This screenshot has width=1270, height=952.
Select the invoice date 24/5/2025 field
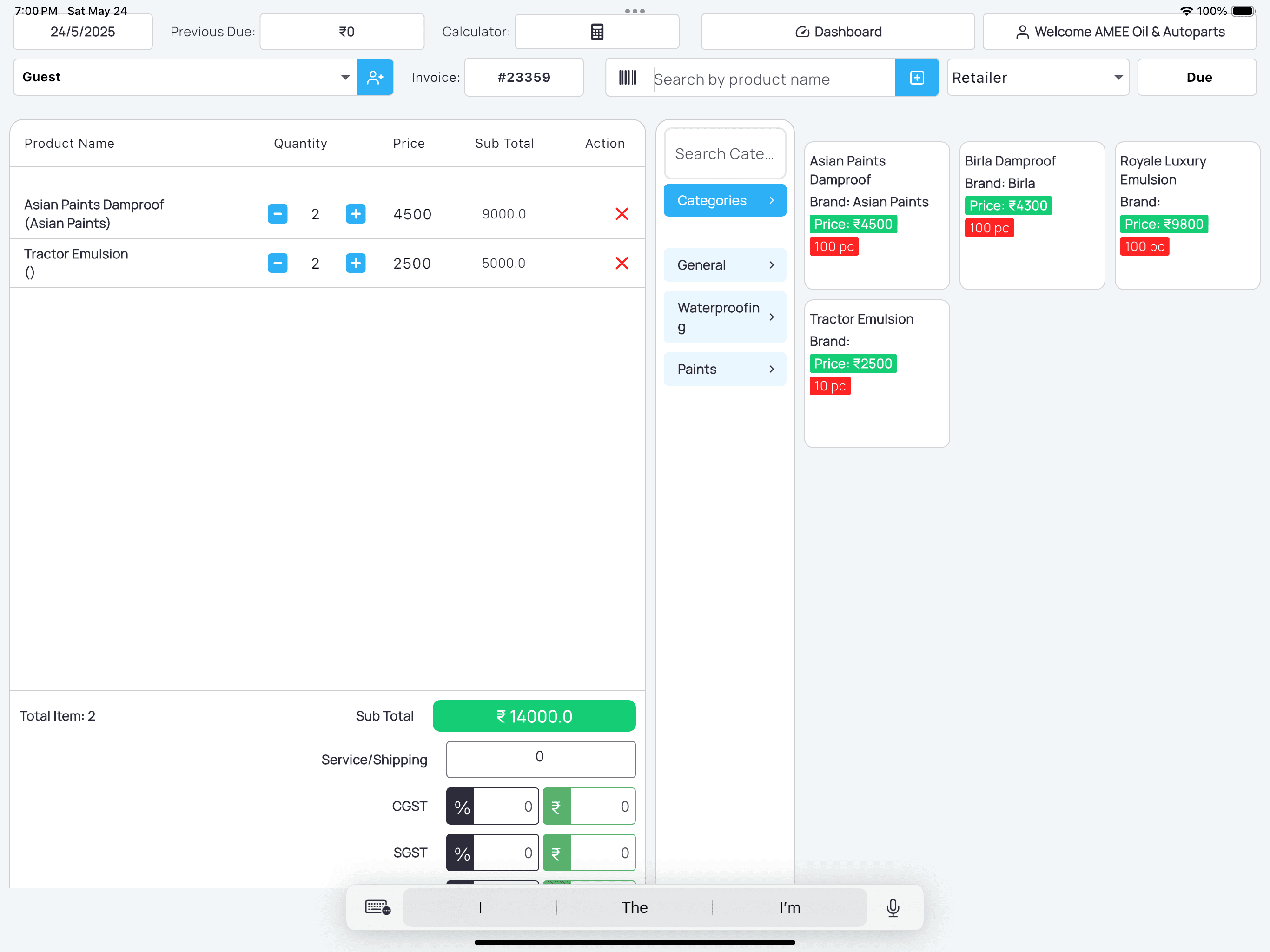pyautogui.click(x=83, y=32)
